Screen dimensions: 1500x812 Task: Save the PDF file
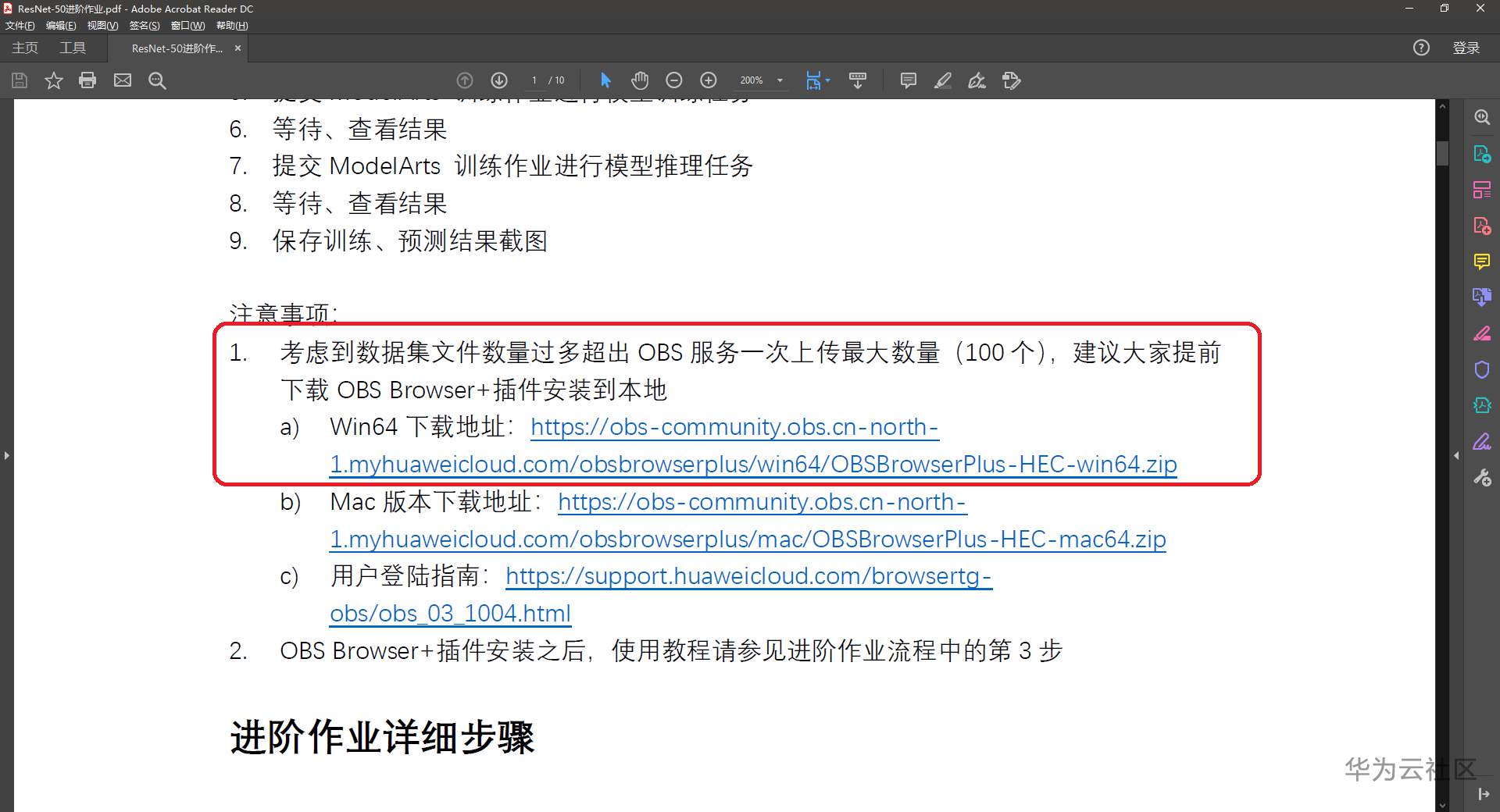click(20, 80)
